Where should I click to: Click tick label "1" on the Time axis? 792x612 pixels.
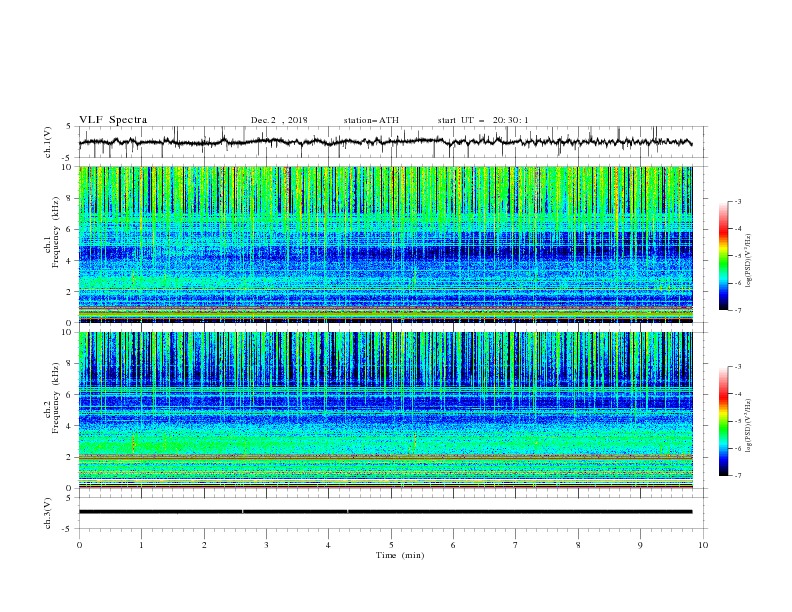click(x=142, y=545)
